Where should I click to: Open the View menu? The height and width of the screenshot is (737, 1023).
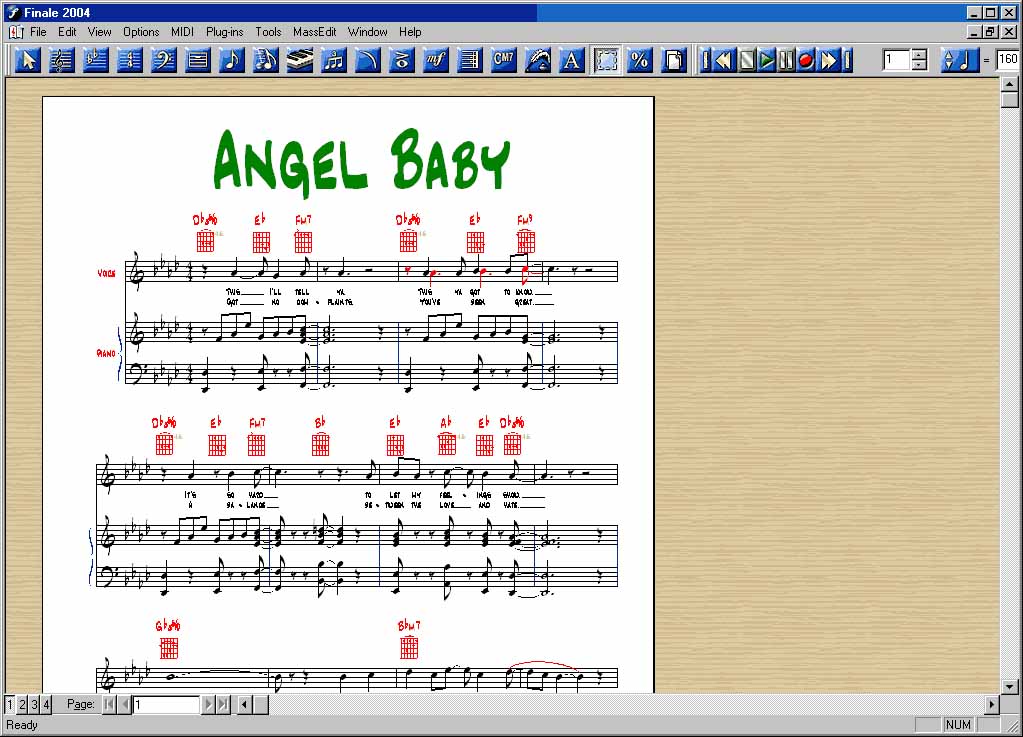coord(99,31)
